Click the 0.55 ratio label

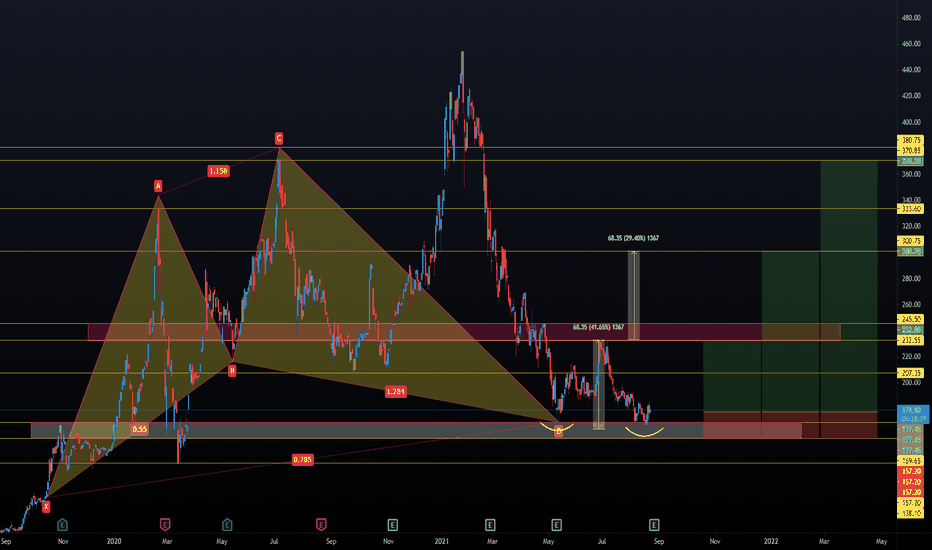click(x=140, y=429)
